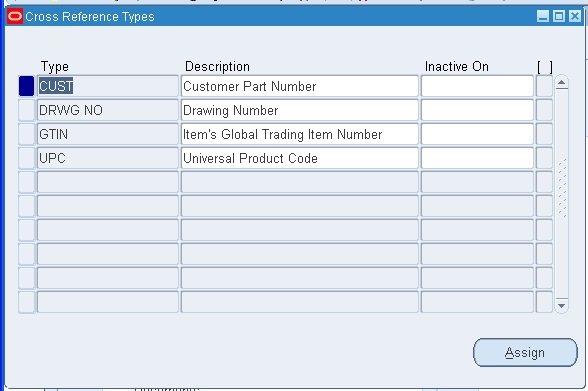The width and height of the screenshot is (588, 391).
Task: Click the Assign button
Action: click(x=525, y=352)
